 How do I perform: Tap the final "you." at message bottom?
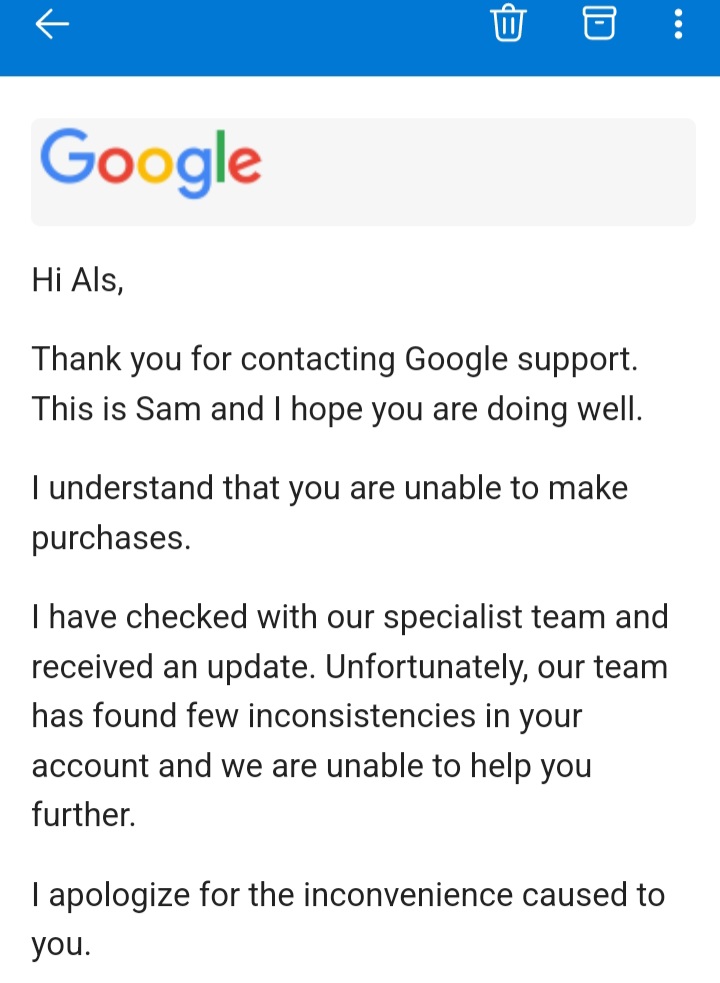point(61,945)
